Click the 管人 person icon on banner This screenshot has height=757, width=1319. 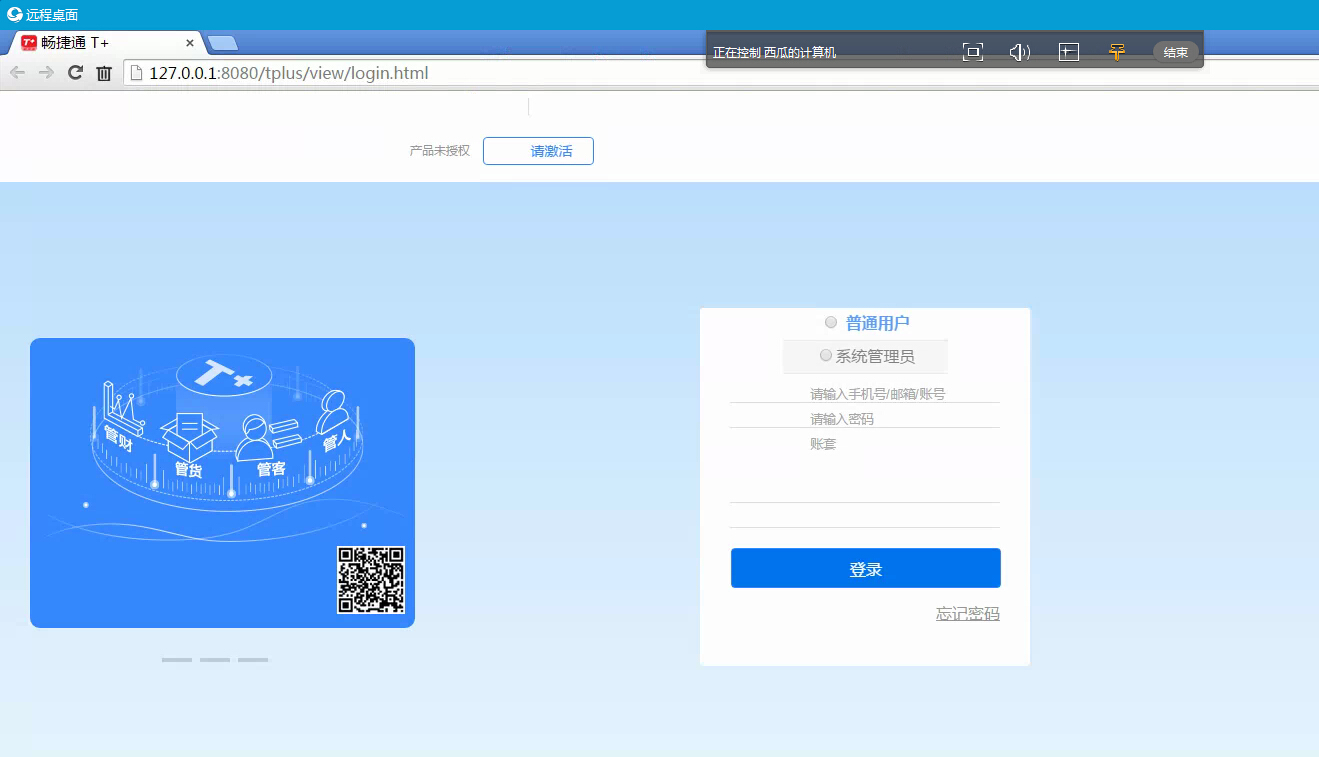coord(334,412)
